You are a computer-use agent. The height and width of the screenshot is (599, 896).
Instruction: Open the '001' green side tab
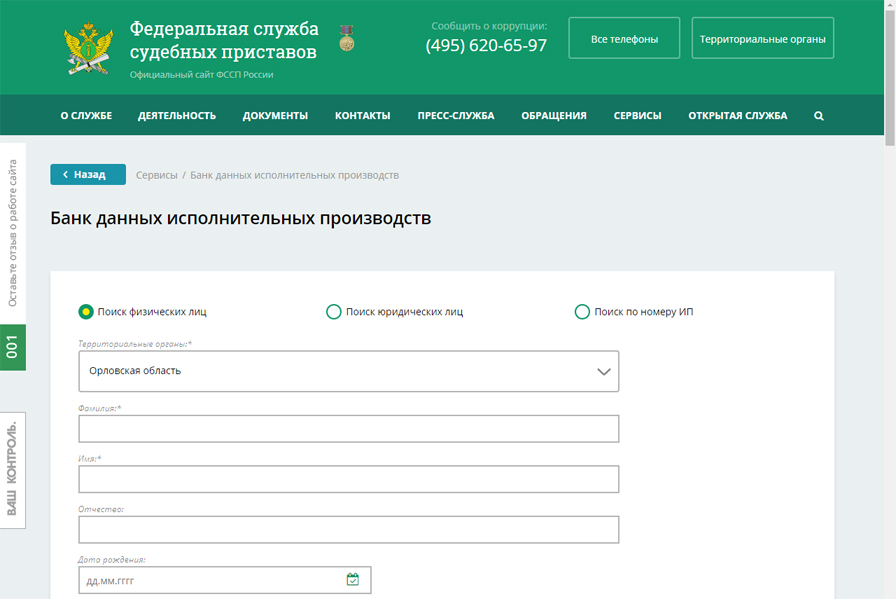(13, 347)
